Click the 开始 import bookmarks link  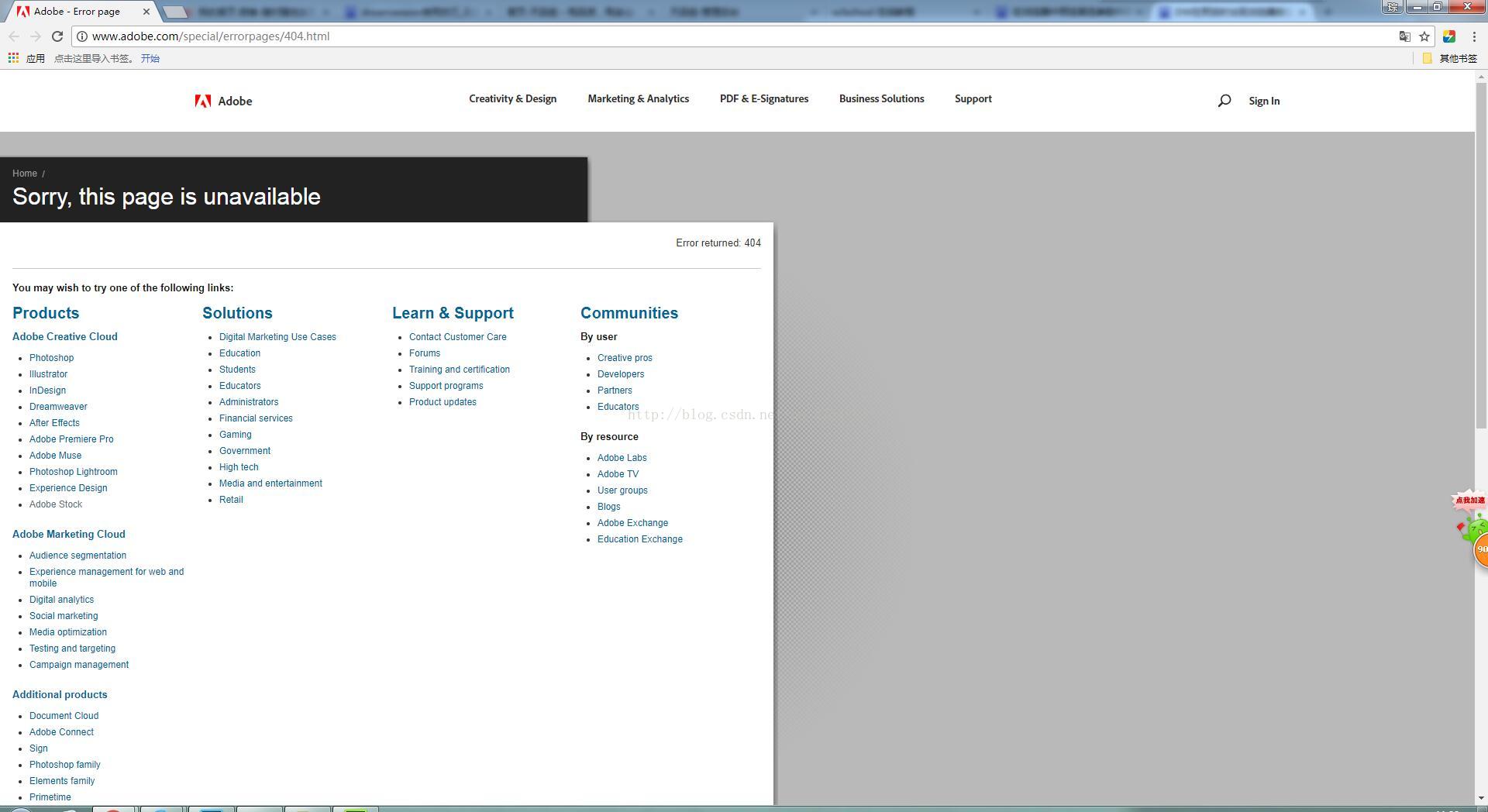[x=150, y=58]
